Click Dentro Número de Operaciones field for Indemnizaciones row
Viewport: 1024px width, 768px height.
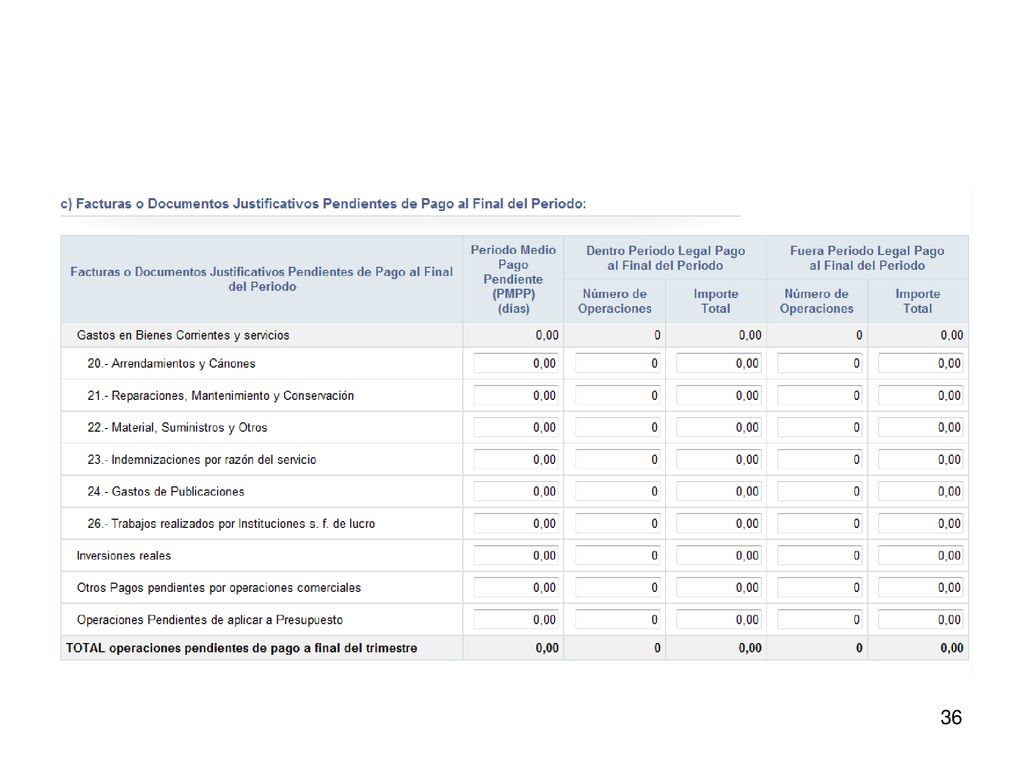(618, 459)
